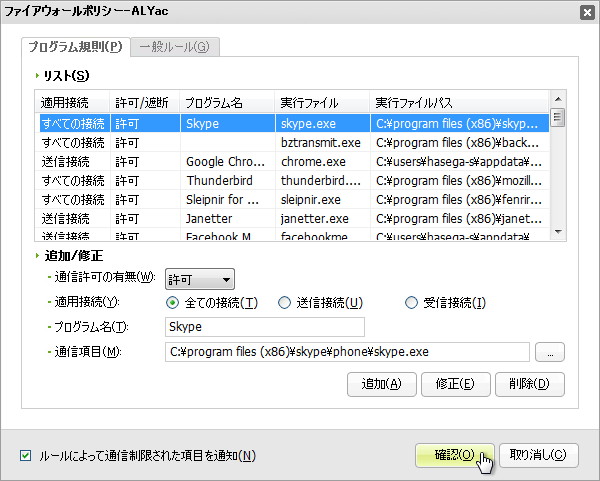600x481 pixels.
Task: Choose the 送信接続(U) radio option
Action: [x=284, y=303]
